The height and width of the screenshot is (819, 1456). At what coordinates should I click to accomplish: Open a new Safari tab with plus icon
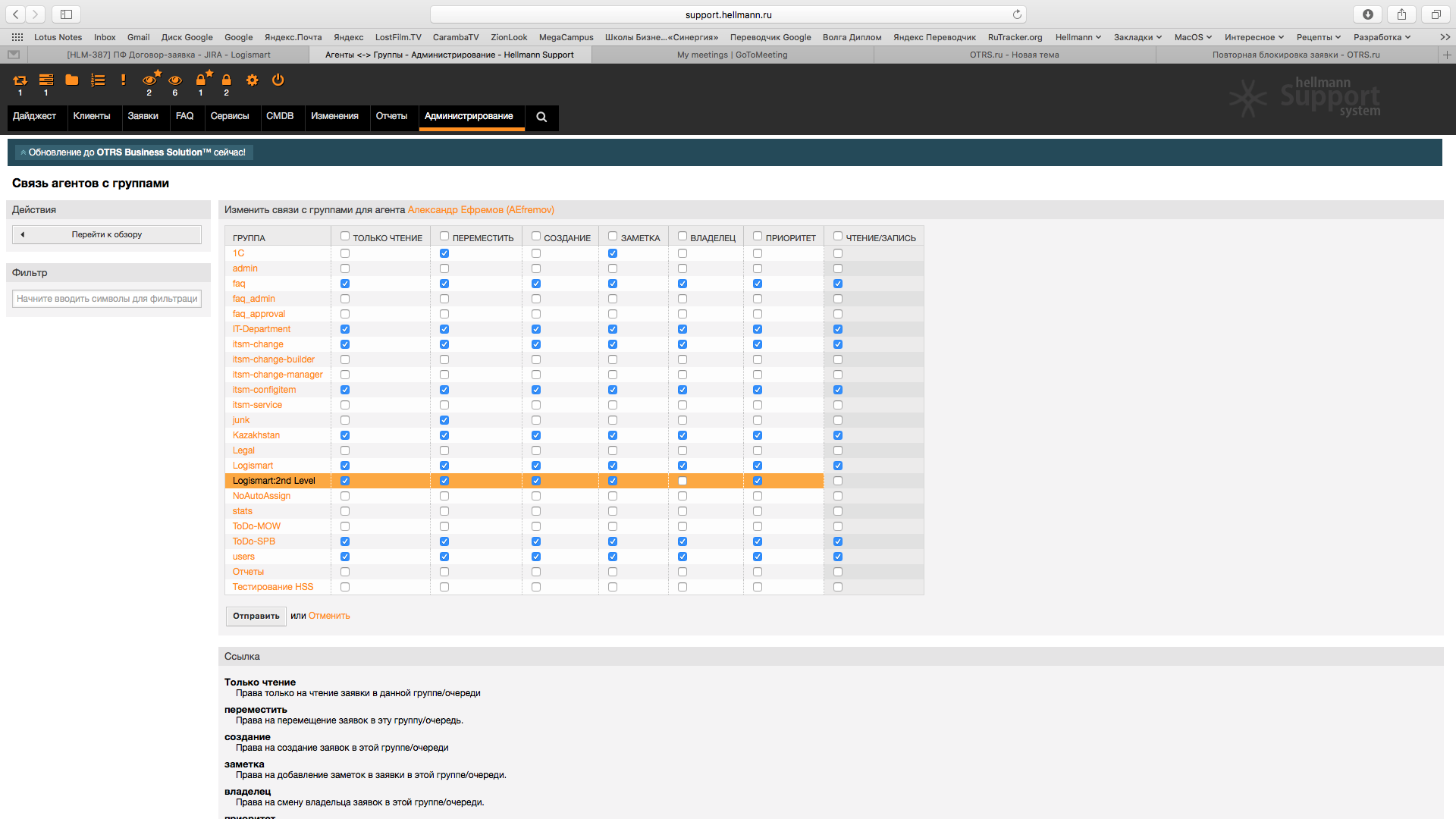click(1447, 55)
